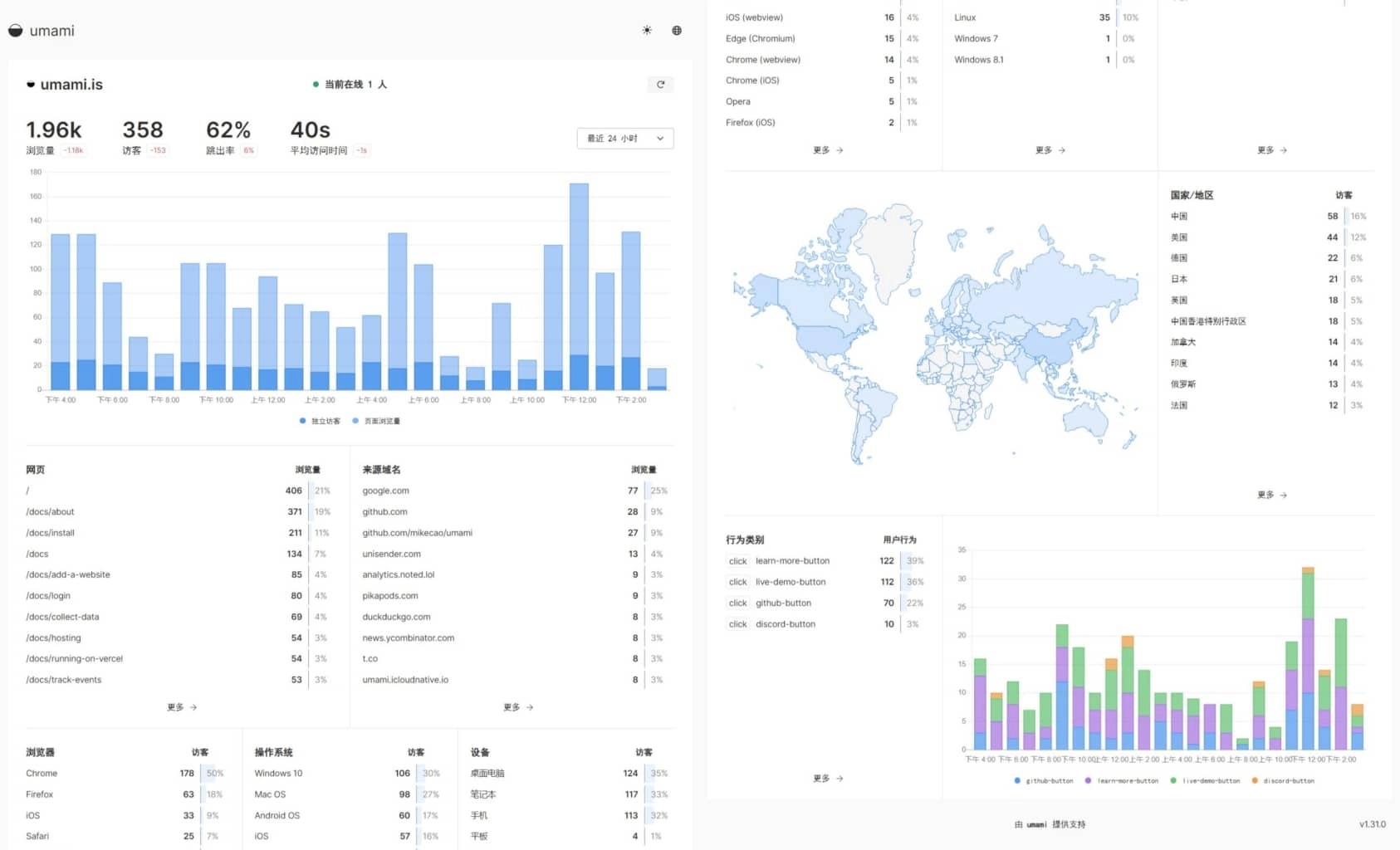This screenshot has width=1400, height=850.
Task: Select the /docs/add-a-website page row
Action: click(179, 574)
